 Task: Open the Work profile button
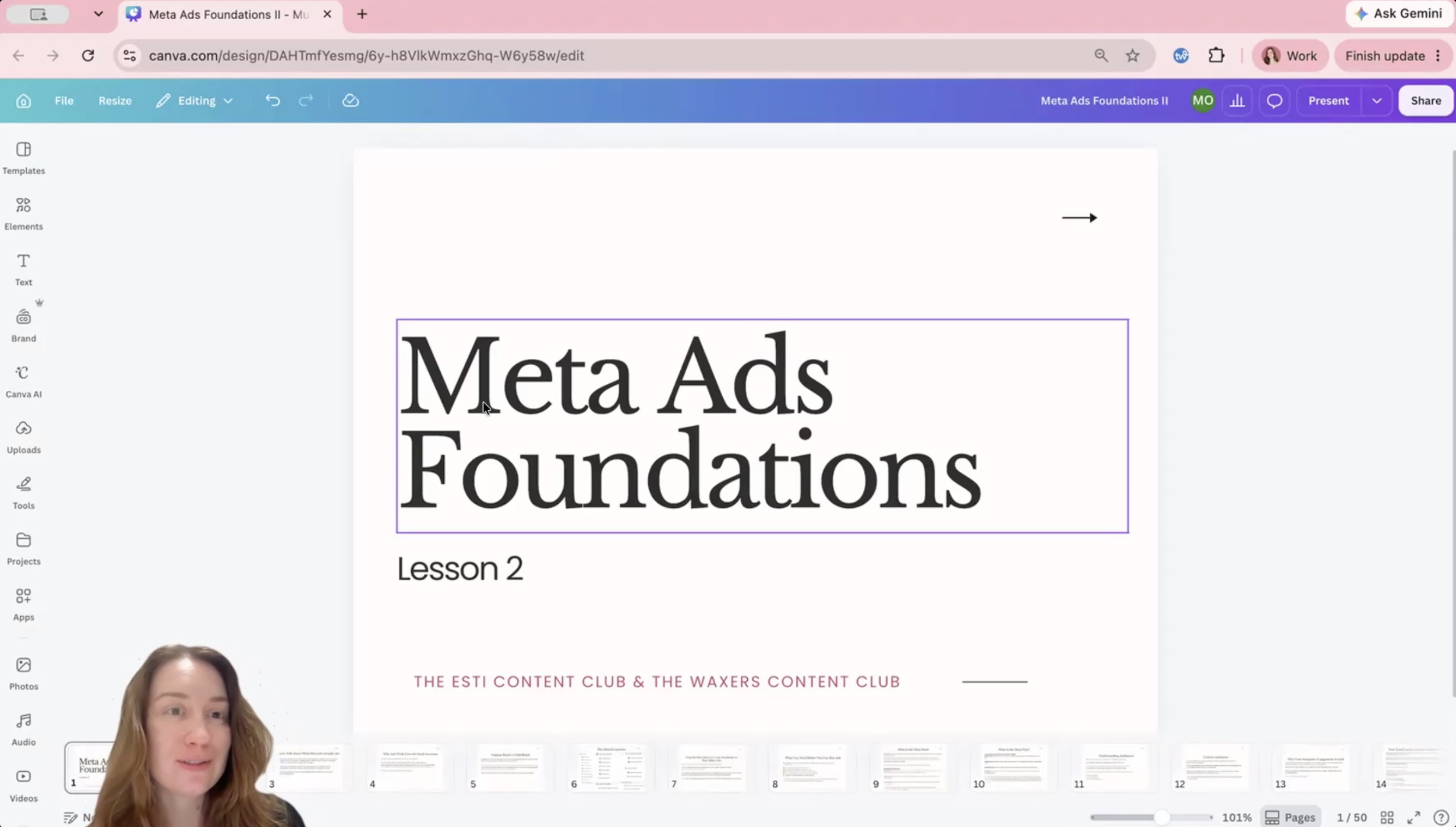pyautogui.click(x=1289, y=56)
